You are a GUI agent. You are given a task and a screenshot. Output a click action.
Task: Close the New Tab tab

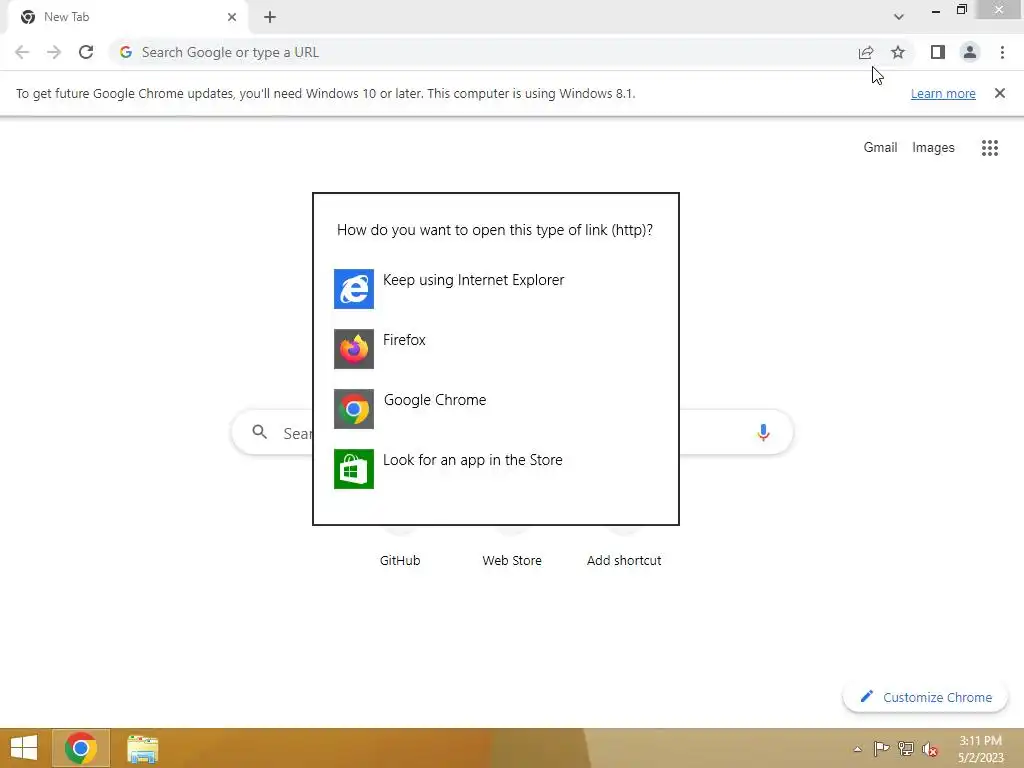(232, 17)
